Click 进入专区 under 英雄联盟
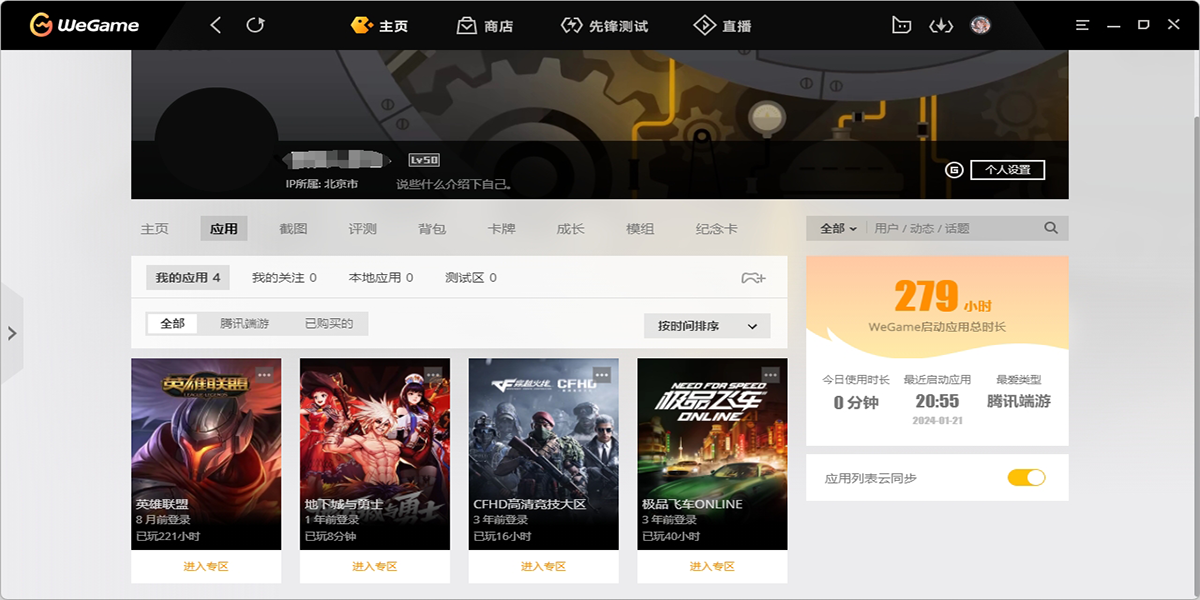 pos(206,567)
